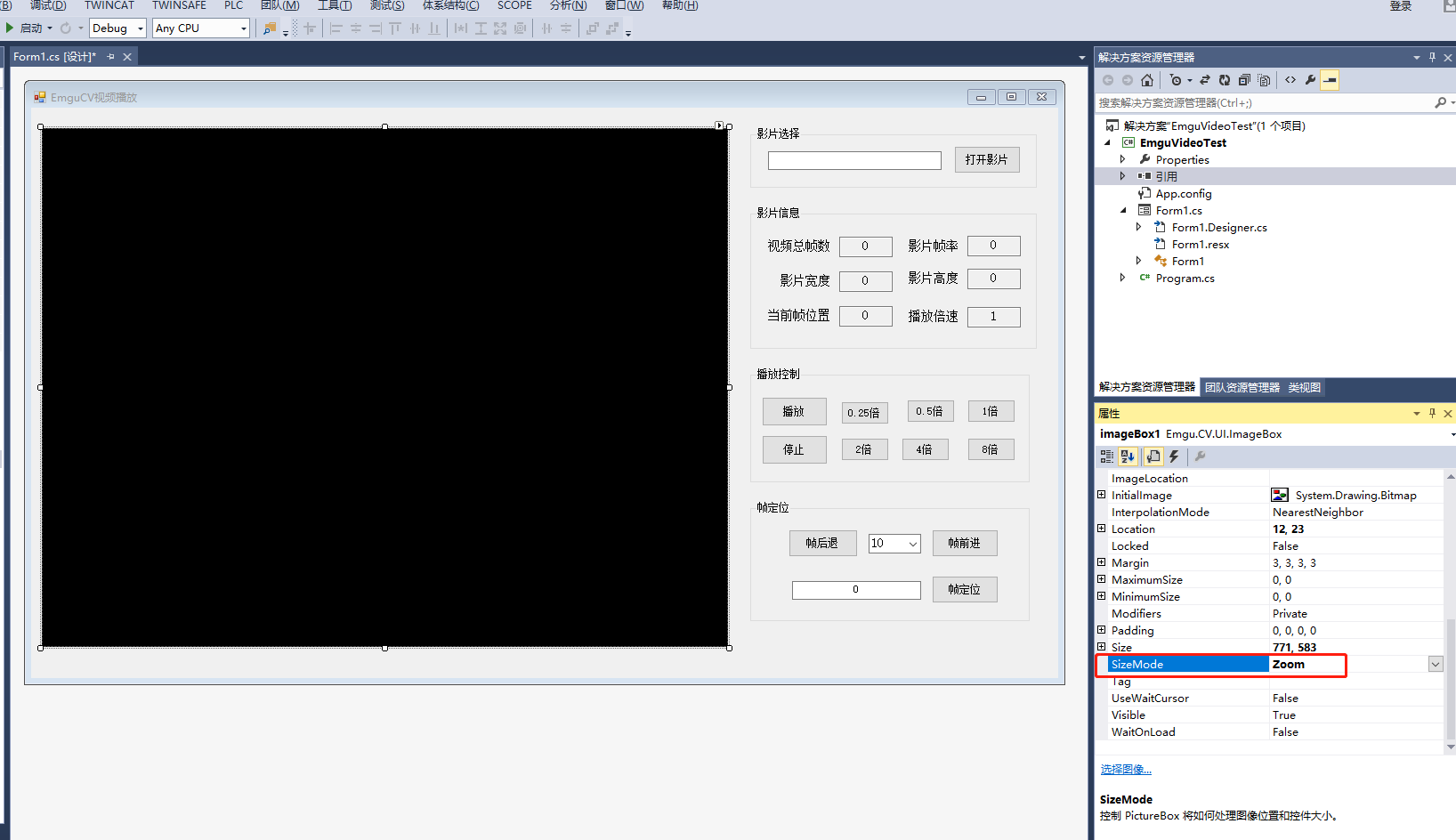Select Form1.resx in Solution Explorer
The image size is (1456, 840).
(1200, 245)
